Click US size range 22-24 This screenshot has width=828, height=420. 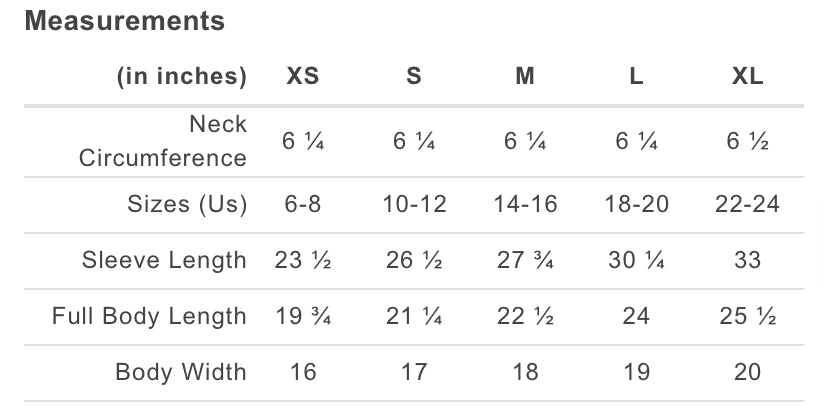(747, 204)
